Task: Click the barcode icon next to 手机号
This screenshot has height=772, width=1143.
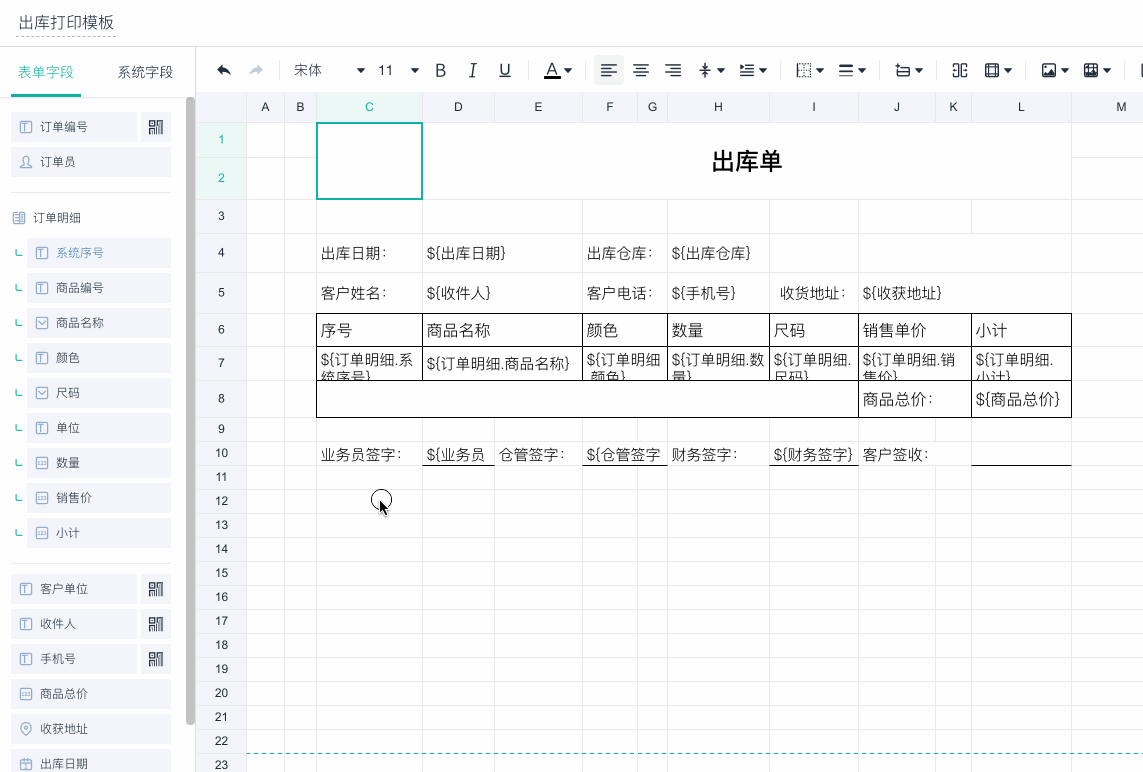Action: pyautogui.click(x=155, y=658)
